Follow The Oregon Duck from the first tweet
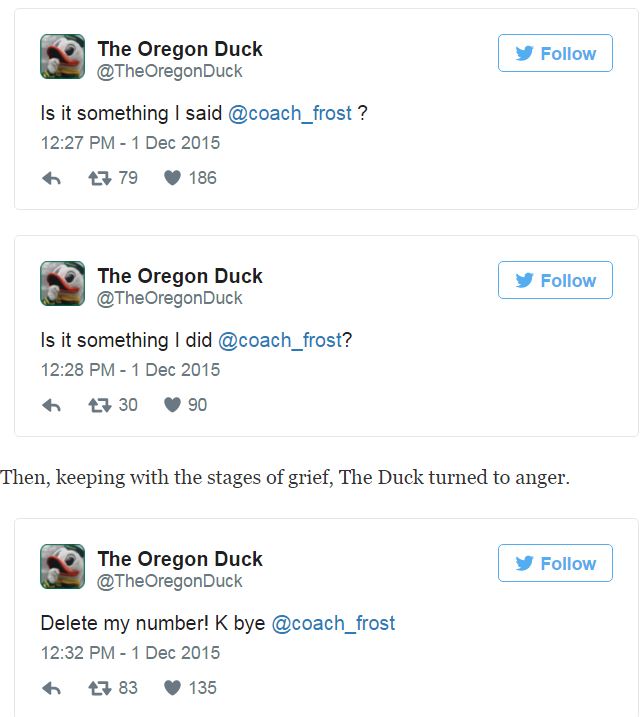The image size is (640, 717). click(x=555, y=54)
